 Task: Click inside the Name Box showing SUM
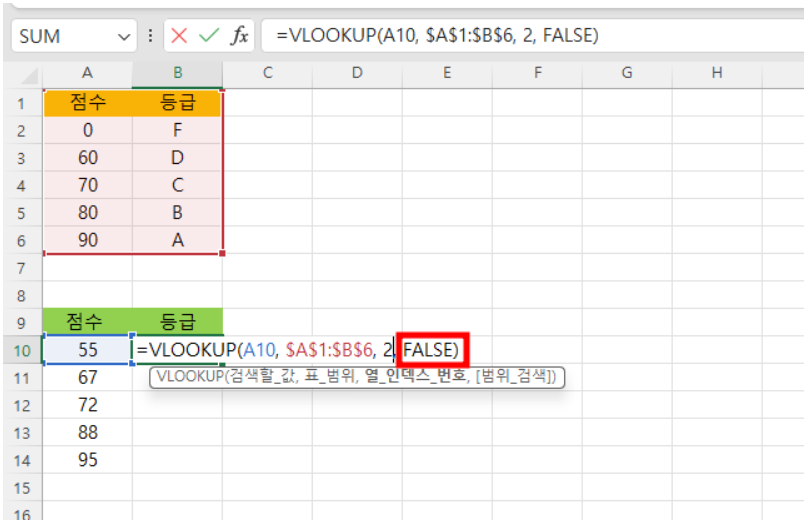(x=60, y=36)
